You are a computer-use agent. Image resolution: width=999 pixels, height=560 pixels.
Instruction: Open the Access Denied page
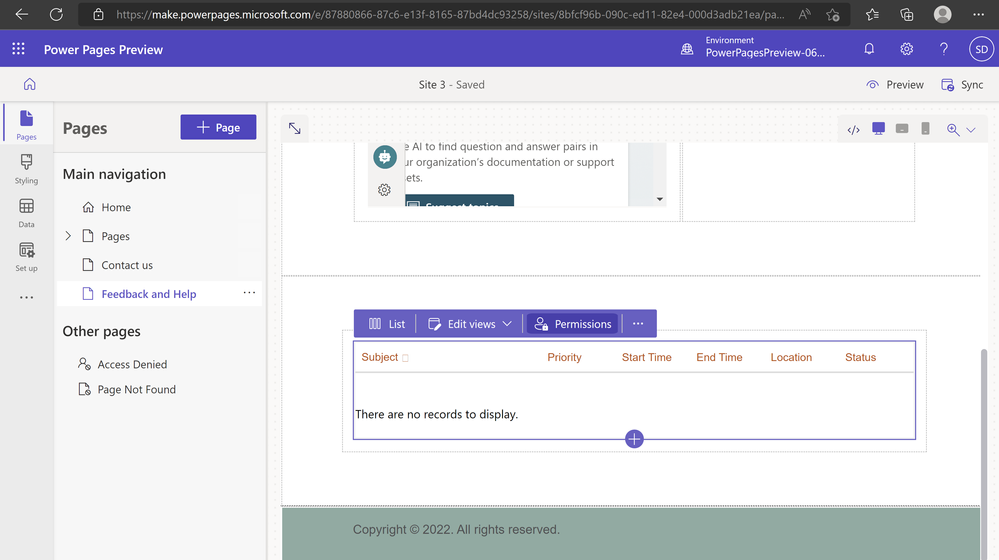pyautogui.click(x=132, y=364)
